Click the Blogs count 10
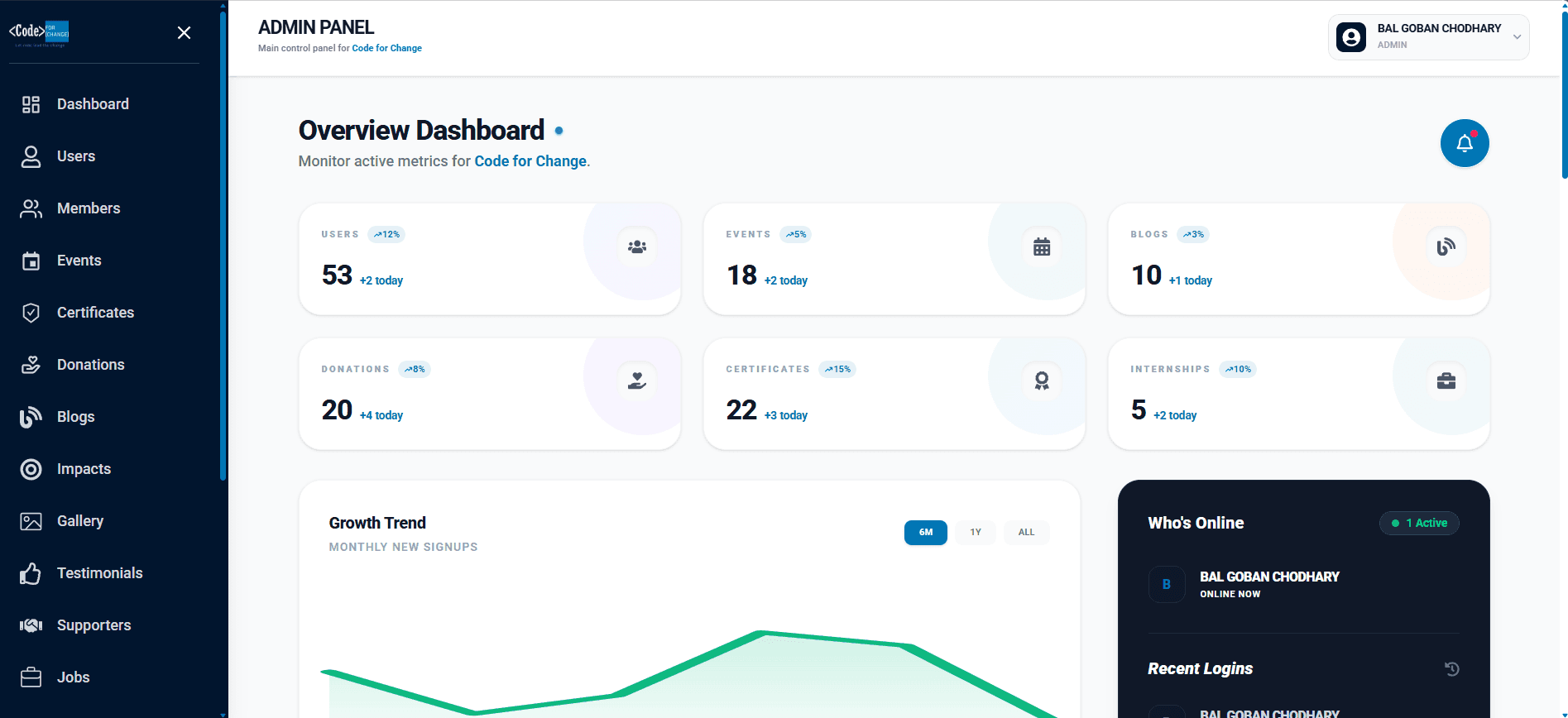Viewport: 1568px width, 718px height. coord(1146,275)
